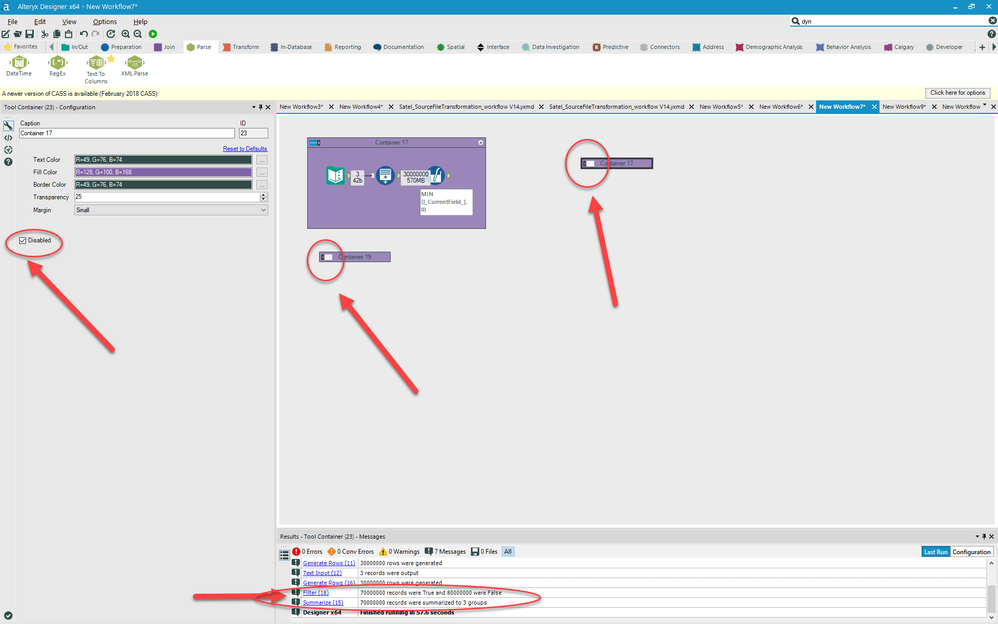Clear the search box with the X icon
This screenshot has height=624, width=998.
(x=992, y=21)
